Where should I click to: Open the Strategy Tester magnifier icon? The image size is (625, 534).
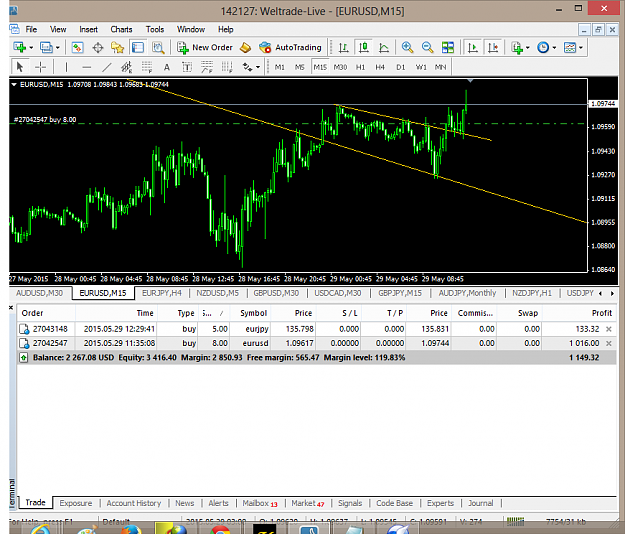pos(158,47)
